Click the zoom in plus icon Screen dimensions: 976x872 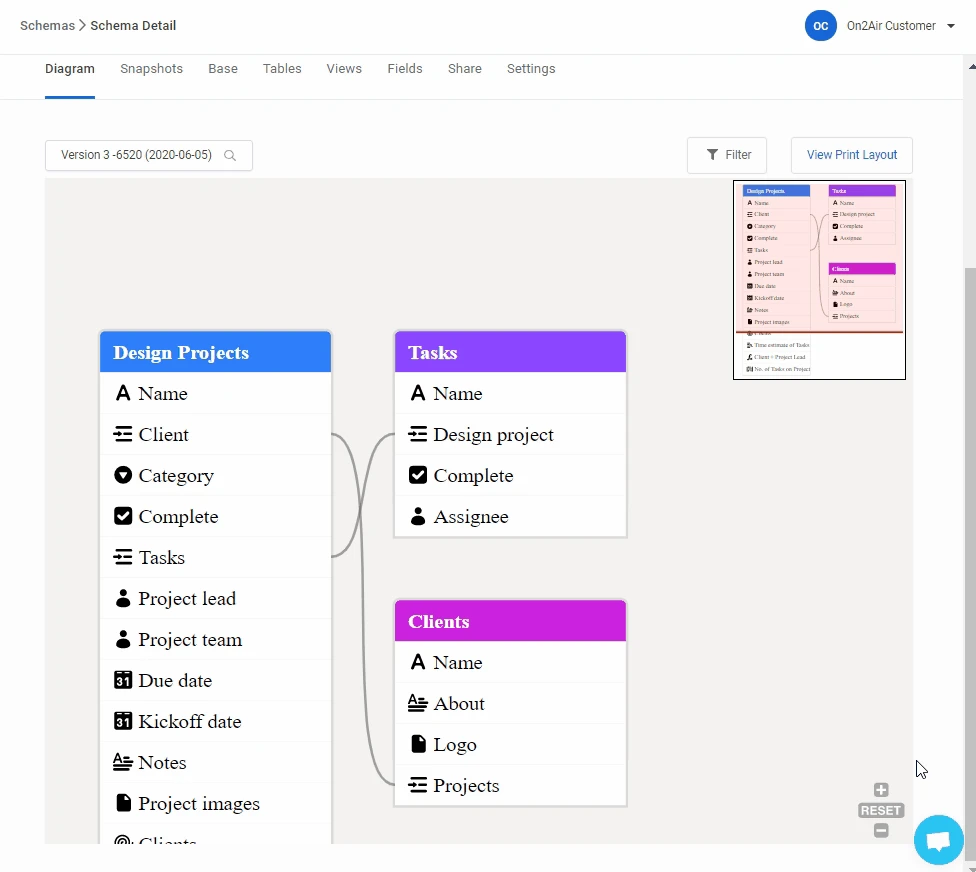pyautogui.click(x=881, y=790)
